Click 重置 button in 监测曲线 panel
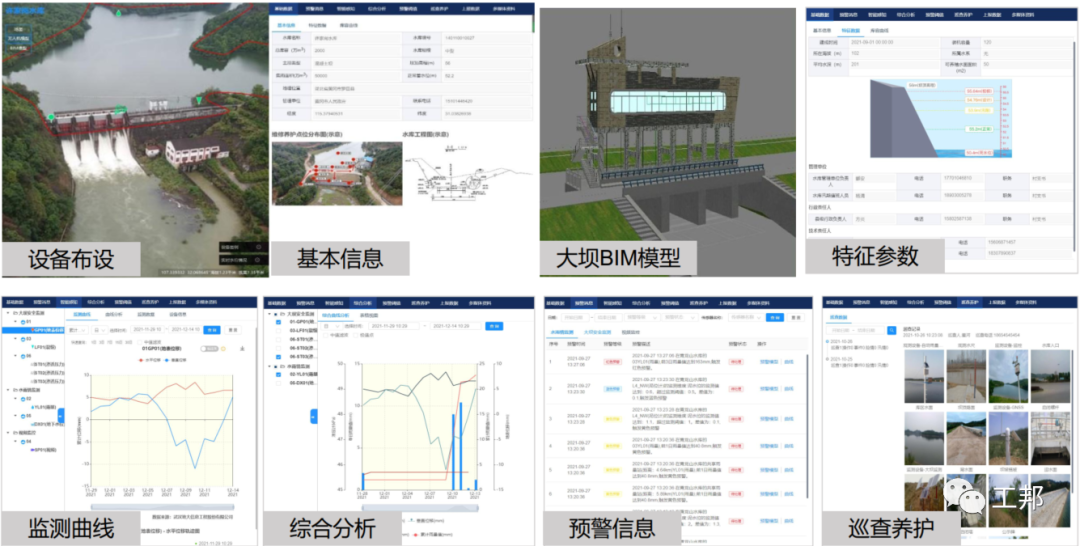The height and width of the screenshot is (546, 1080). point(233,330)
